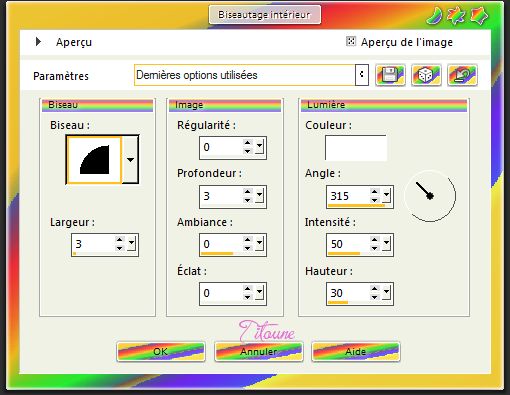Click the save preset floppy disk icon
This screenshot has height=395, width=510.
[390, 75]
